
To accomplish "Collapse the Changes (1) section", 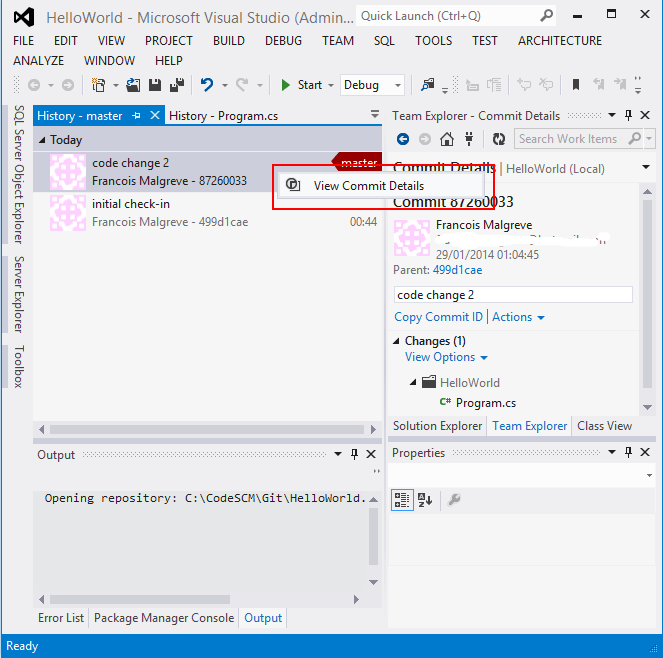I will (x=396, y=341).
